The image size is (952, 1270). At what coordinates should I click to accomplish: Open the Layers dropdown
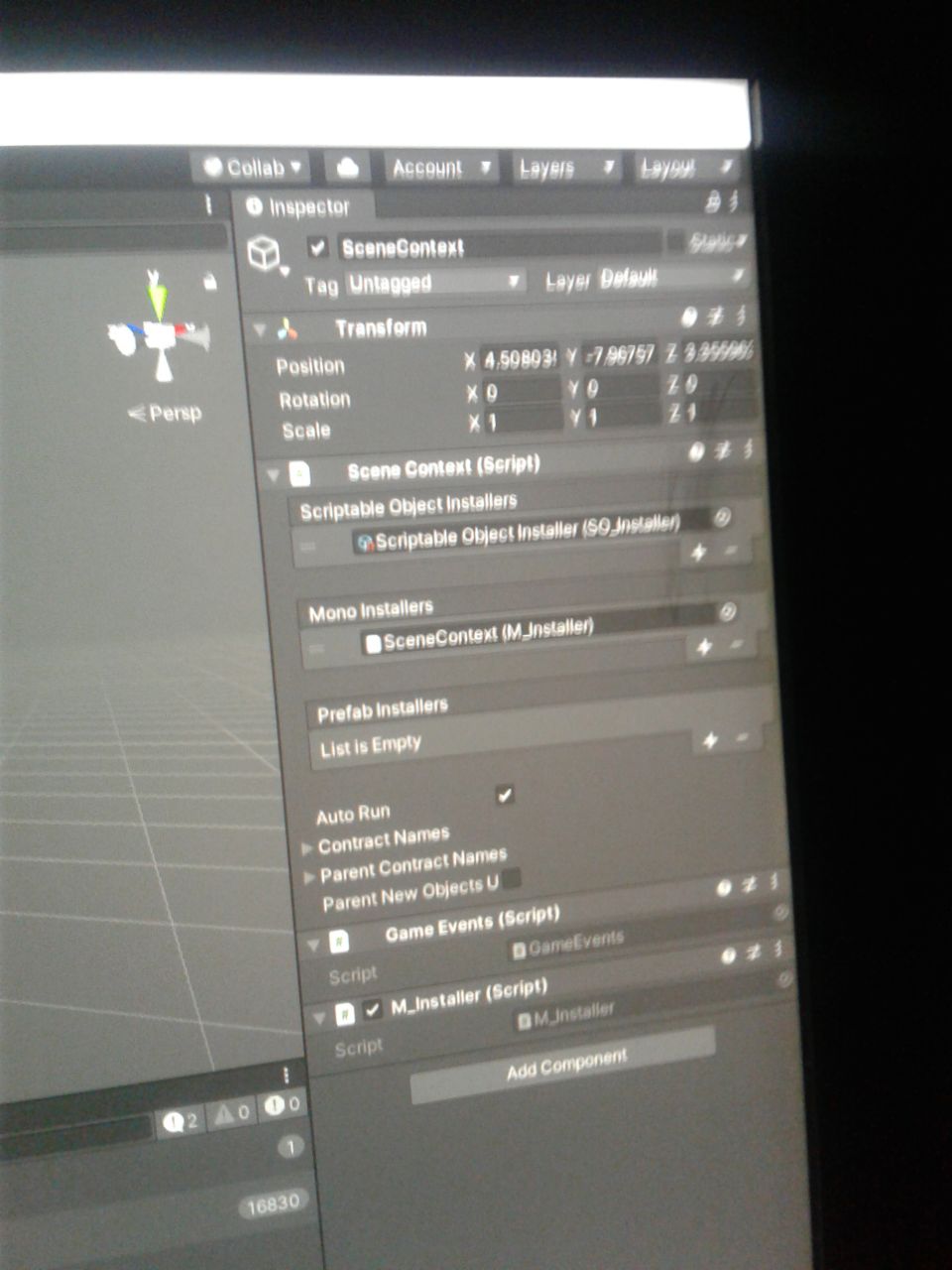pos(566,168)
